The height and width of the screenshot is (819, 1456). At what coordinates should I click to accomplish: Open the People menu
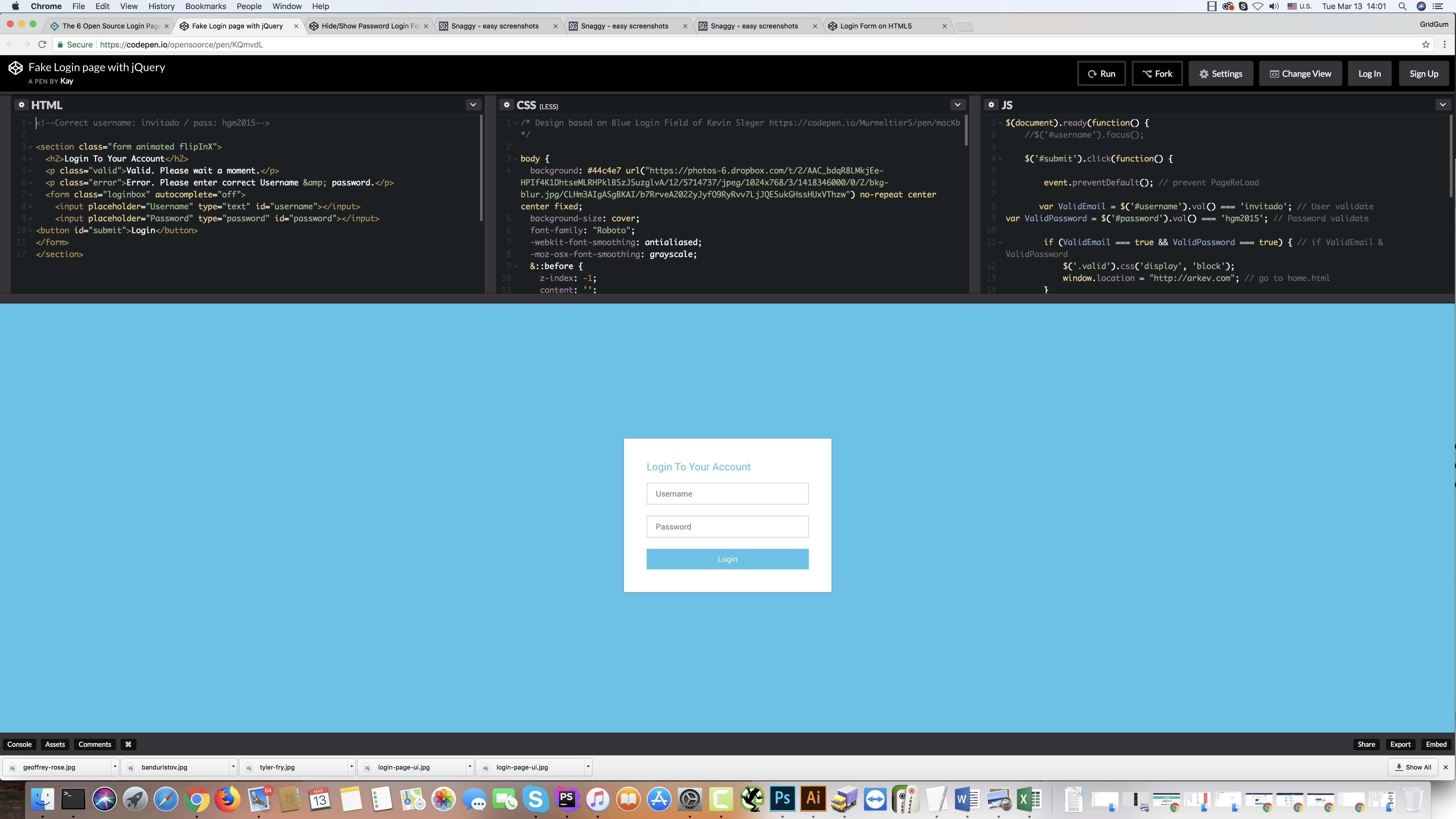tap(249, 6)
